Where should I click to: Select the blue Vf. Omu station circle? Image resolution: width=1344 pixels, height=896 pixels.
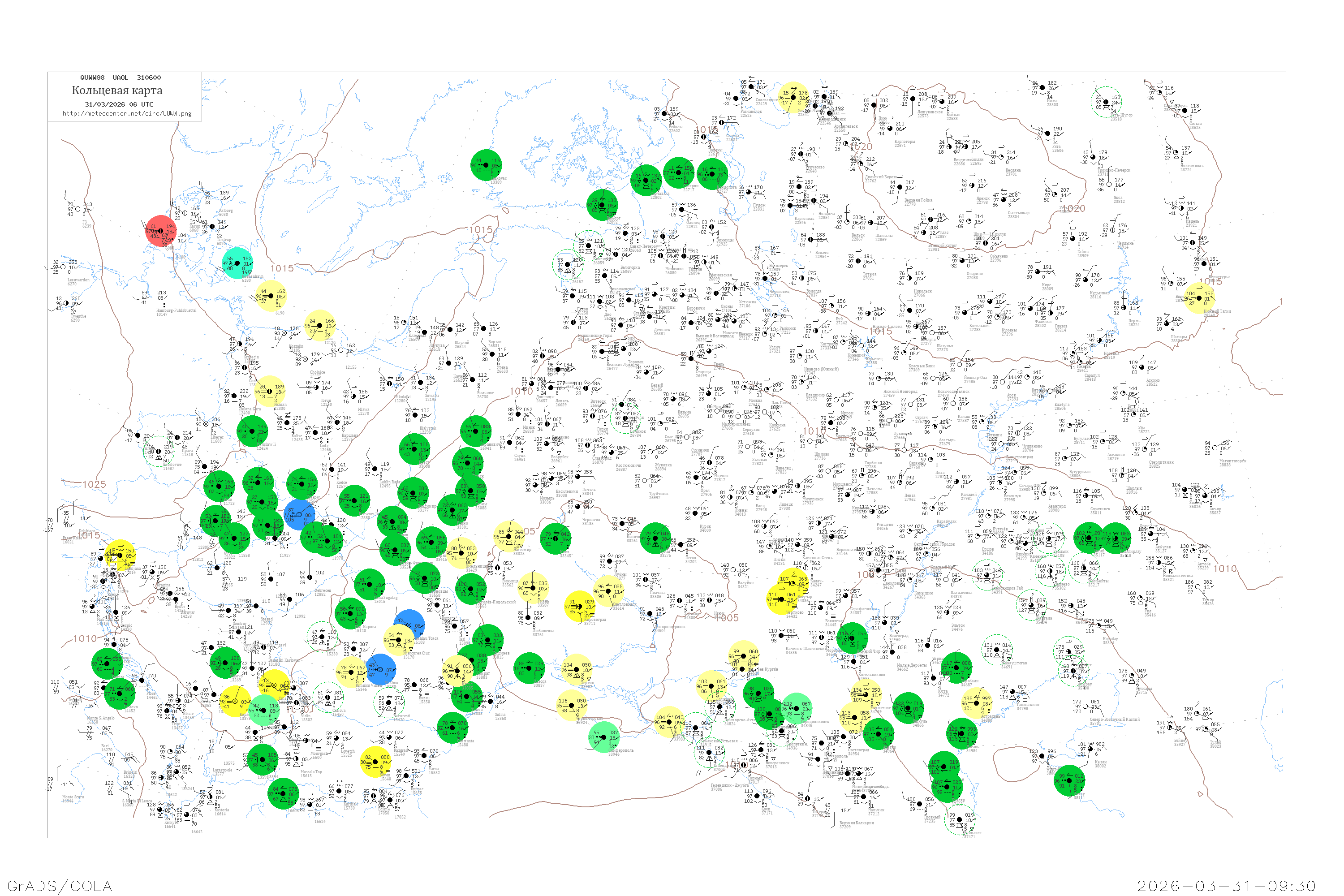(x=380, y=670)
